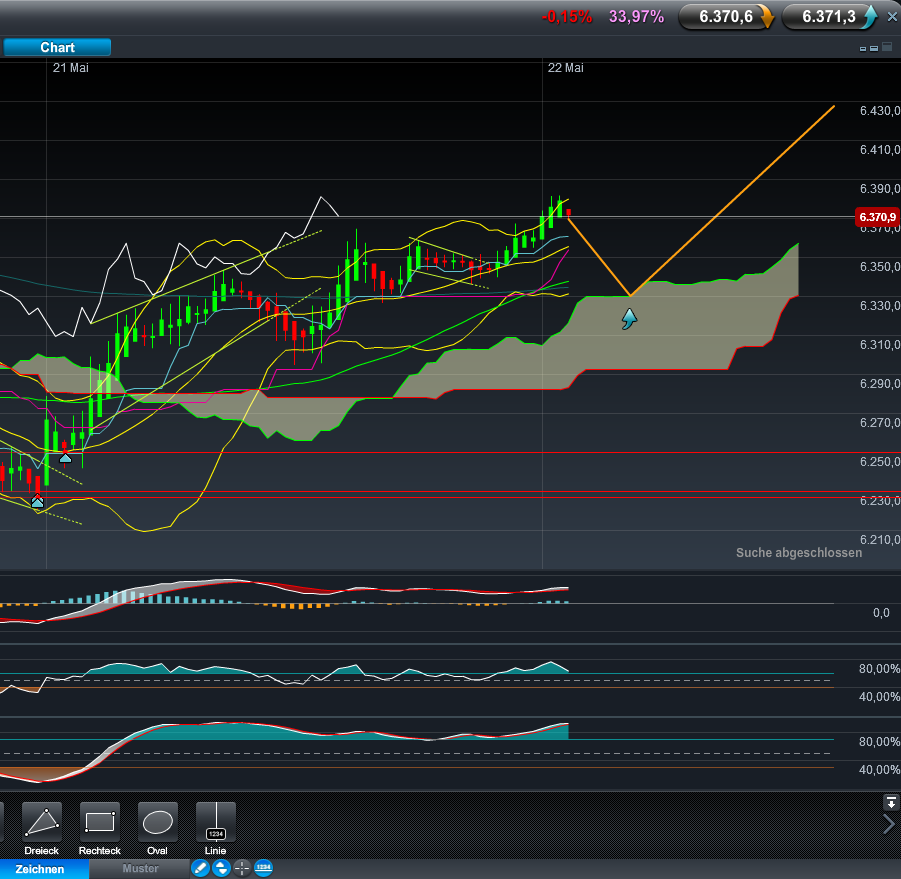Collapse the drawing toolbar with down-arrow icon
Image resolution: width=901 pixels, height=879 pixels.
[x=890, y=802]
